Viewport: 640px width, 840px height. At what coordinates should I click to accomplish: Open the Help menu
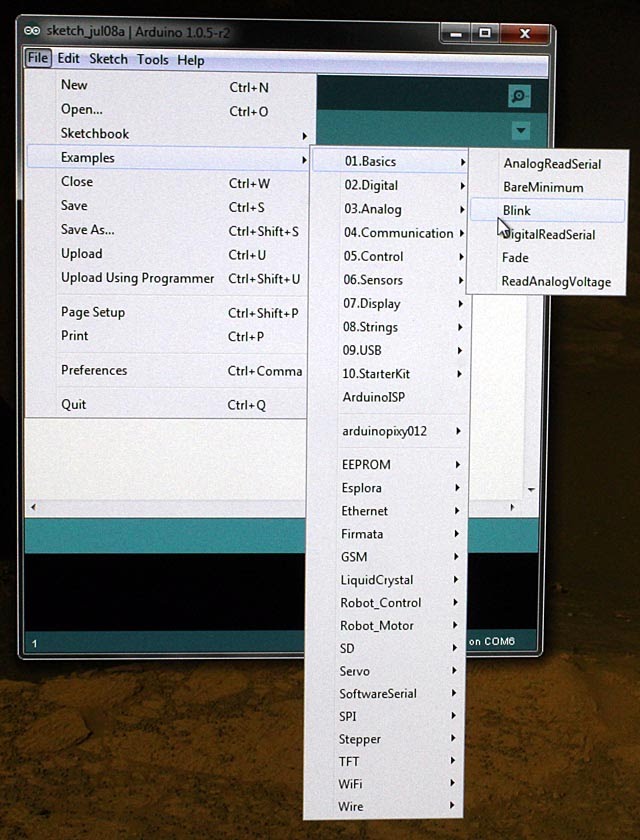tap(191, 60)
